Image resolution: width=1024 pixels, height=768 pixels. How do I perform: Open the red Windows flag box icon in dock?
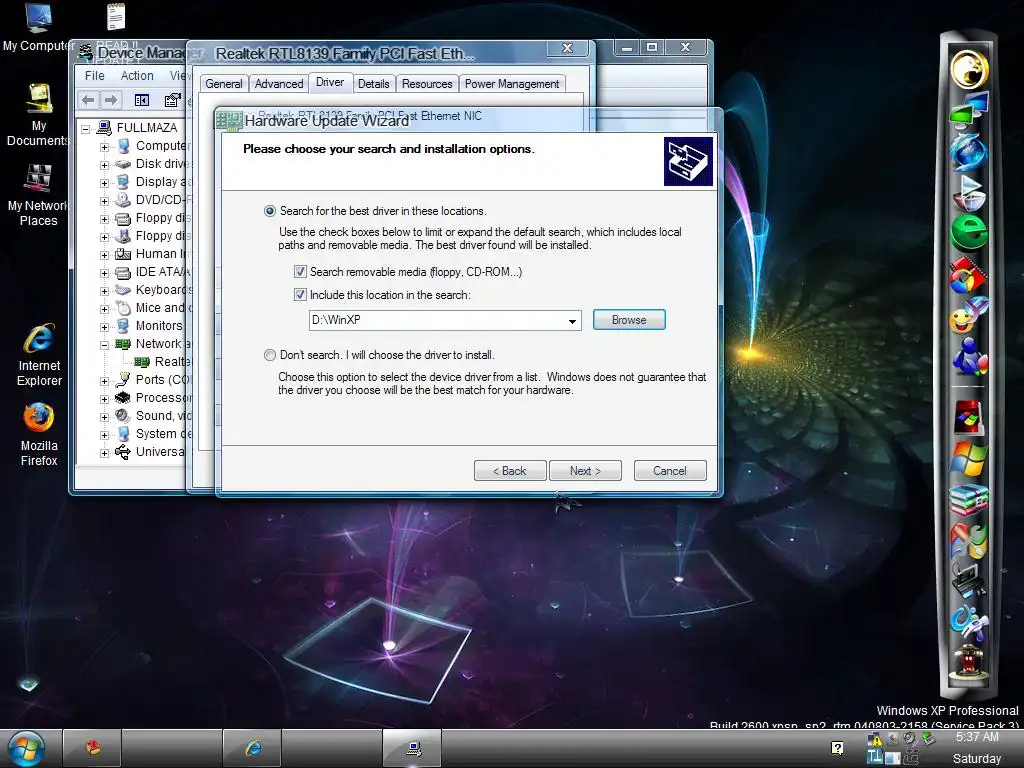coord(968,418)
